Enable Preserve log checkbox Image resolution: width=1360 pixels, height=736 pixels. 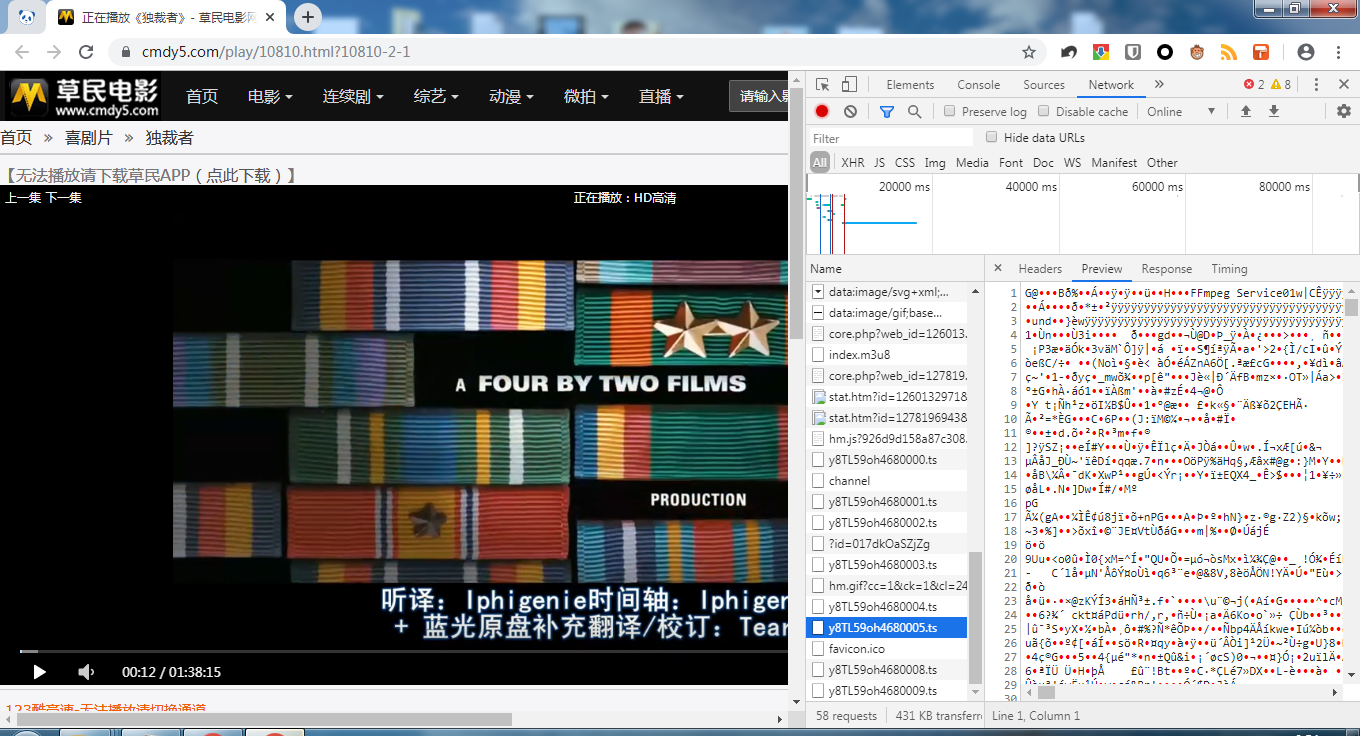click(949, 111)
